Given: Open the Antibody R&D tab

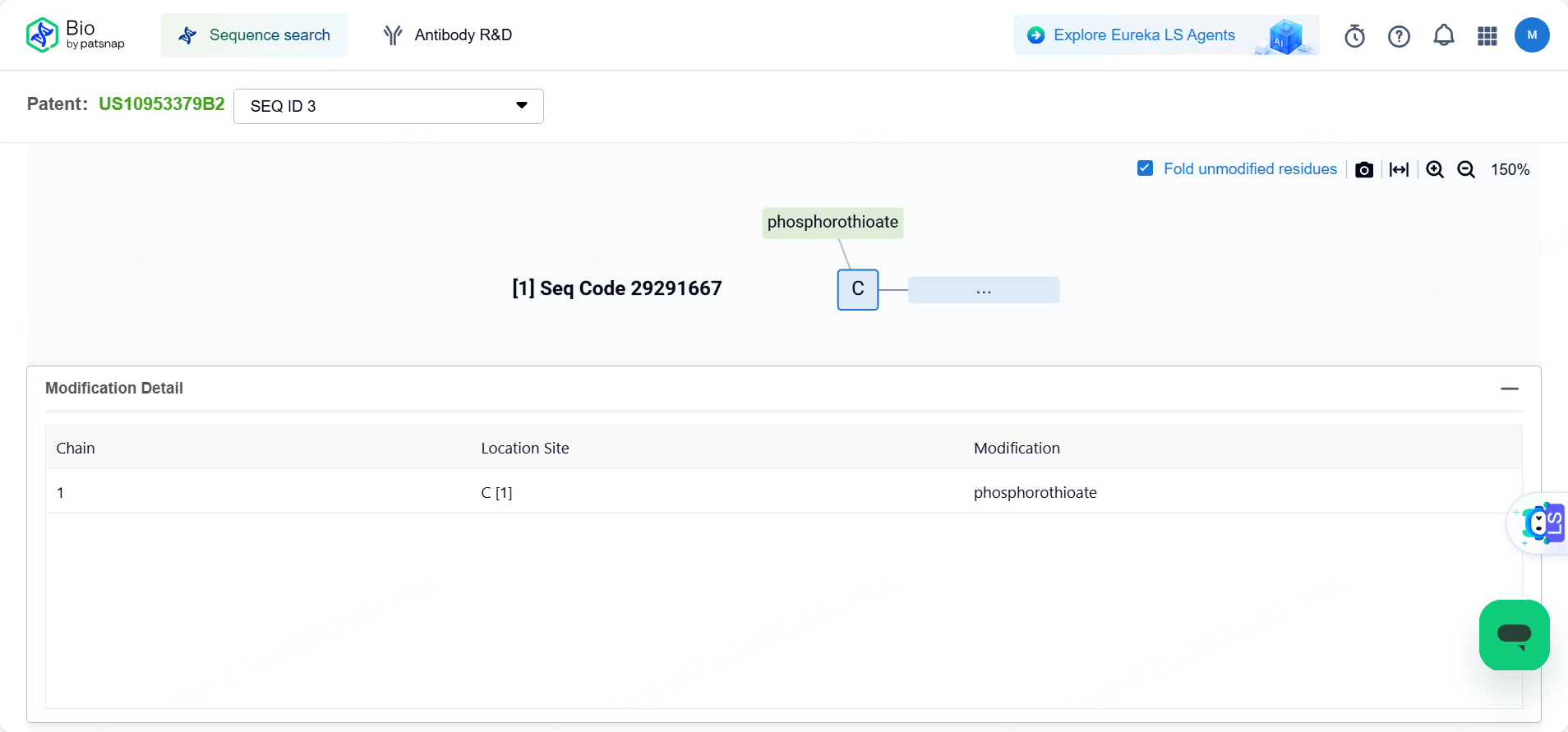Looking at the screenshot, I should pyautogui.click(x=448, y=35).
